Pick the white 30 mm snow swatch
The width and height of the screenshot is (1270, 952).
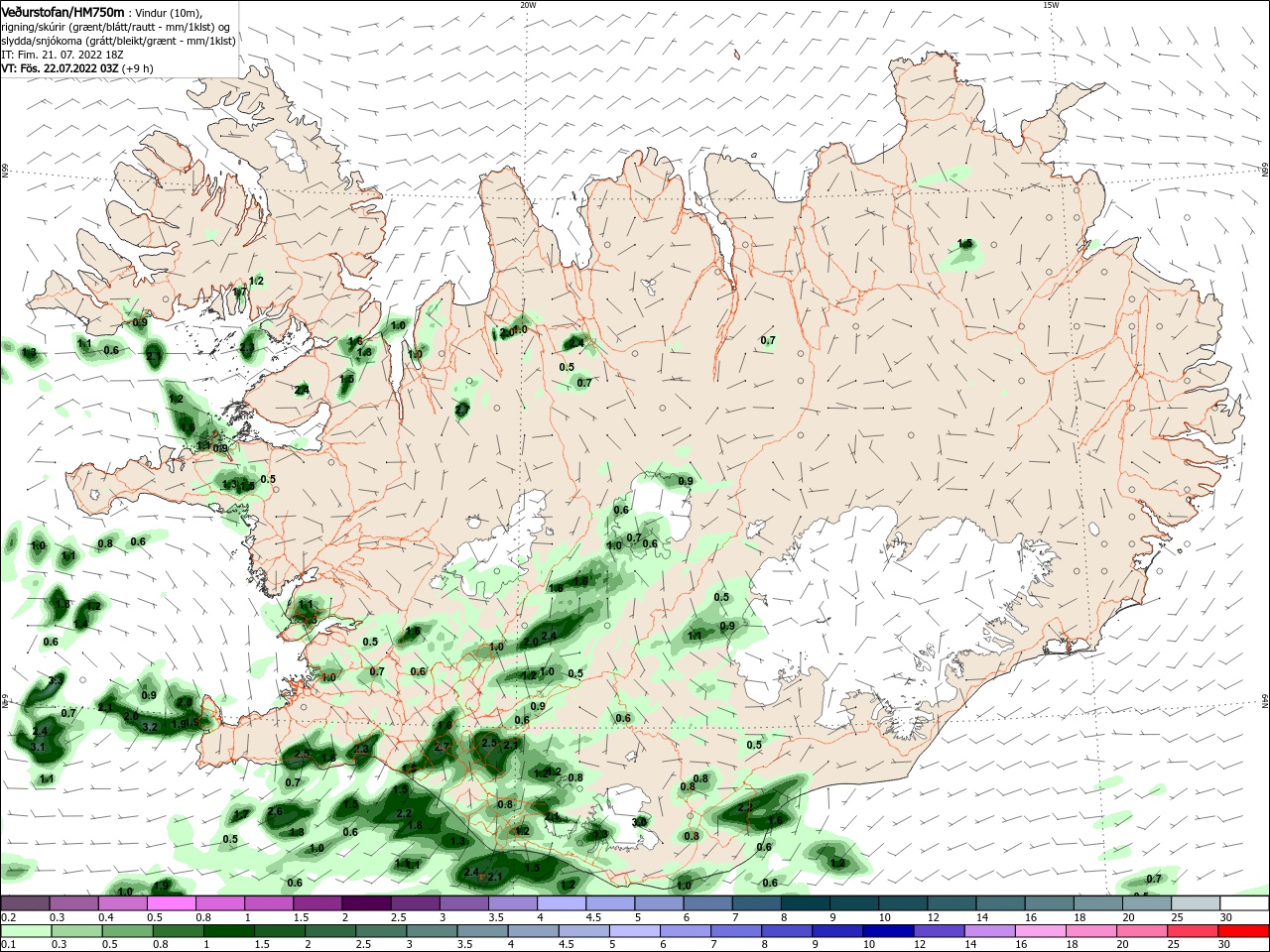pos(1243,903)
